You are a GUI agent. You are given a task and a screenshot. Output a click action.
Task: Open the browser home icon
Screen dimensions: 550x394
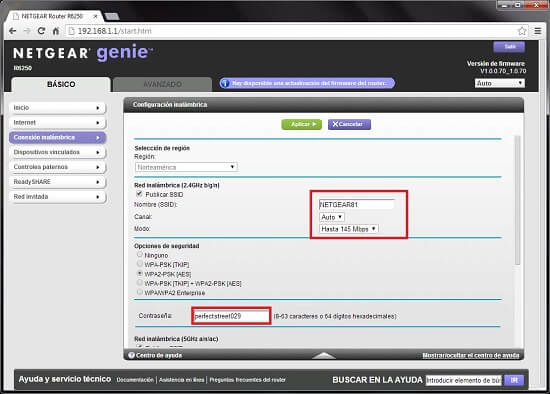tap(56, 31)
